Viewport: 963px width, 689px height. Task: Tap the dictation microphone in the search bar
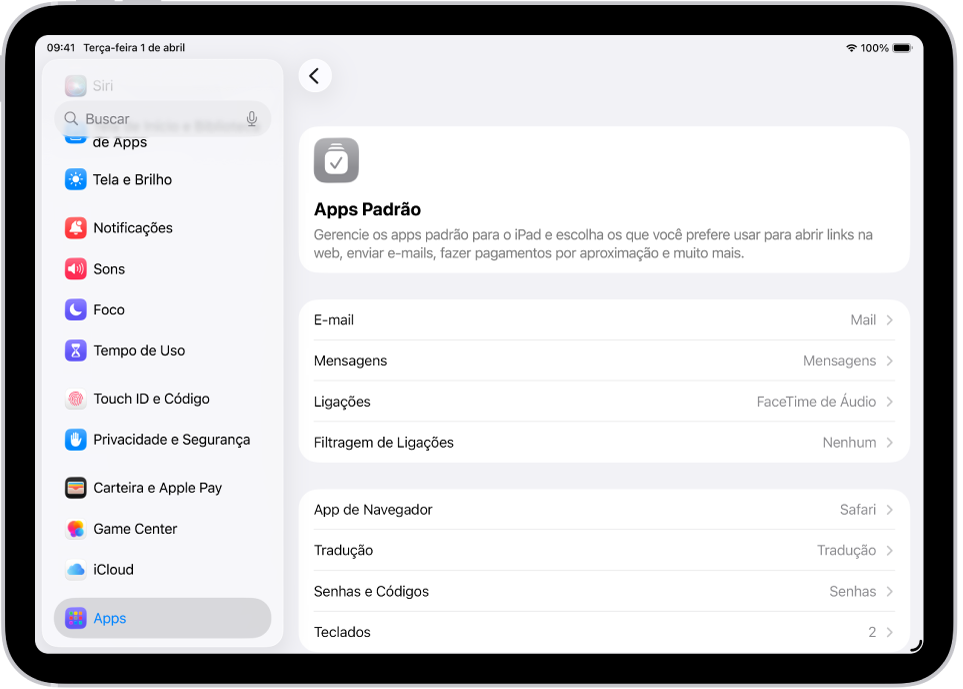click(x=252, y=118)
